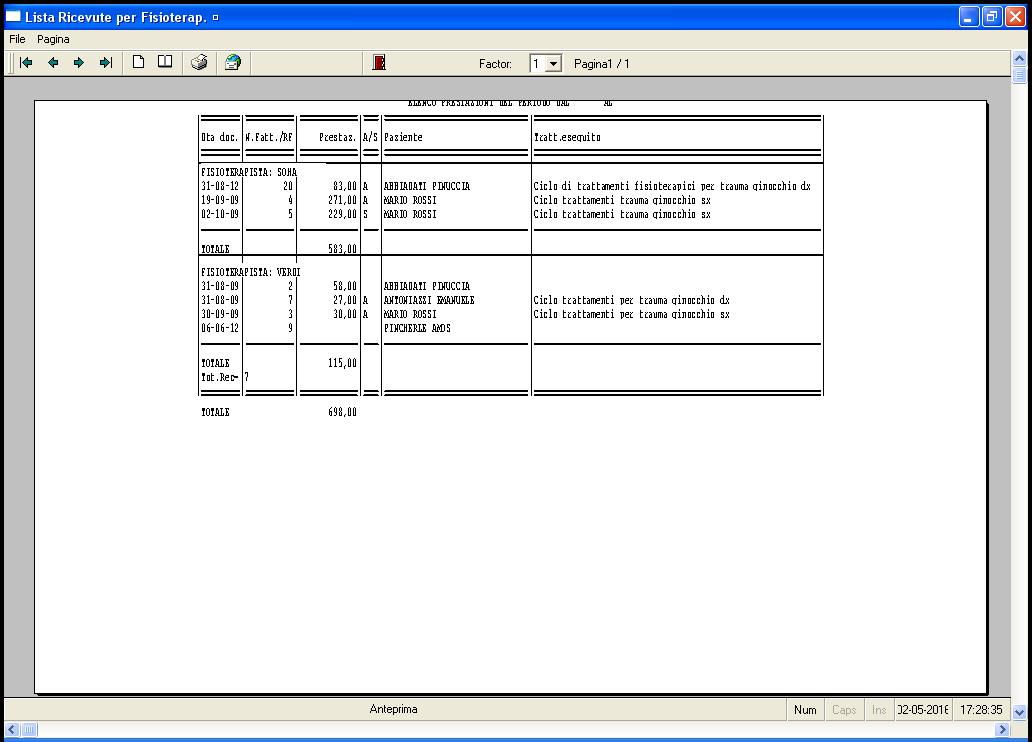The image size is (1032, 742).
Task: Click the window title bar system icon
Action: click(13, 16)
